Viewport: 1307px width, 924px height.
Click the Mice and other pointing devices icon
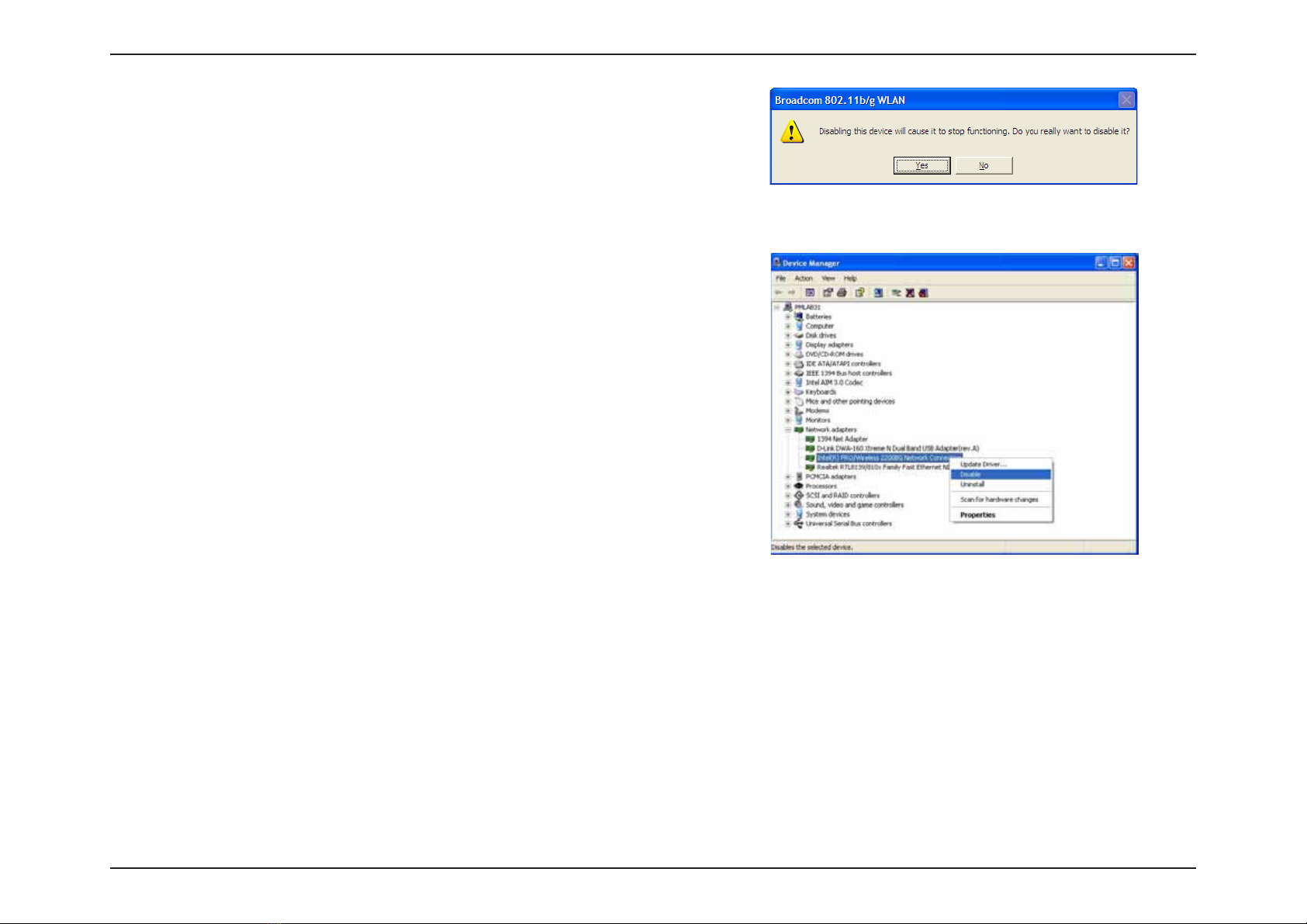pyautogui.click(x=799, y=401)
